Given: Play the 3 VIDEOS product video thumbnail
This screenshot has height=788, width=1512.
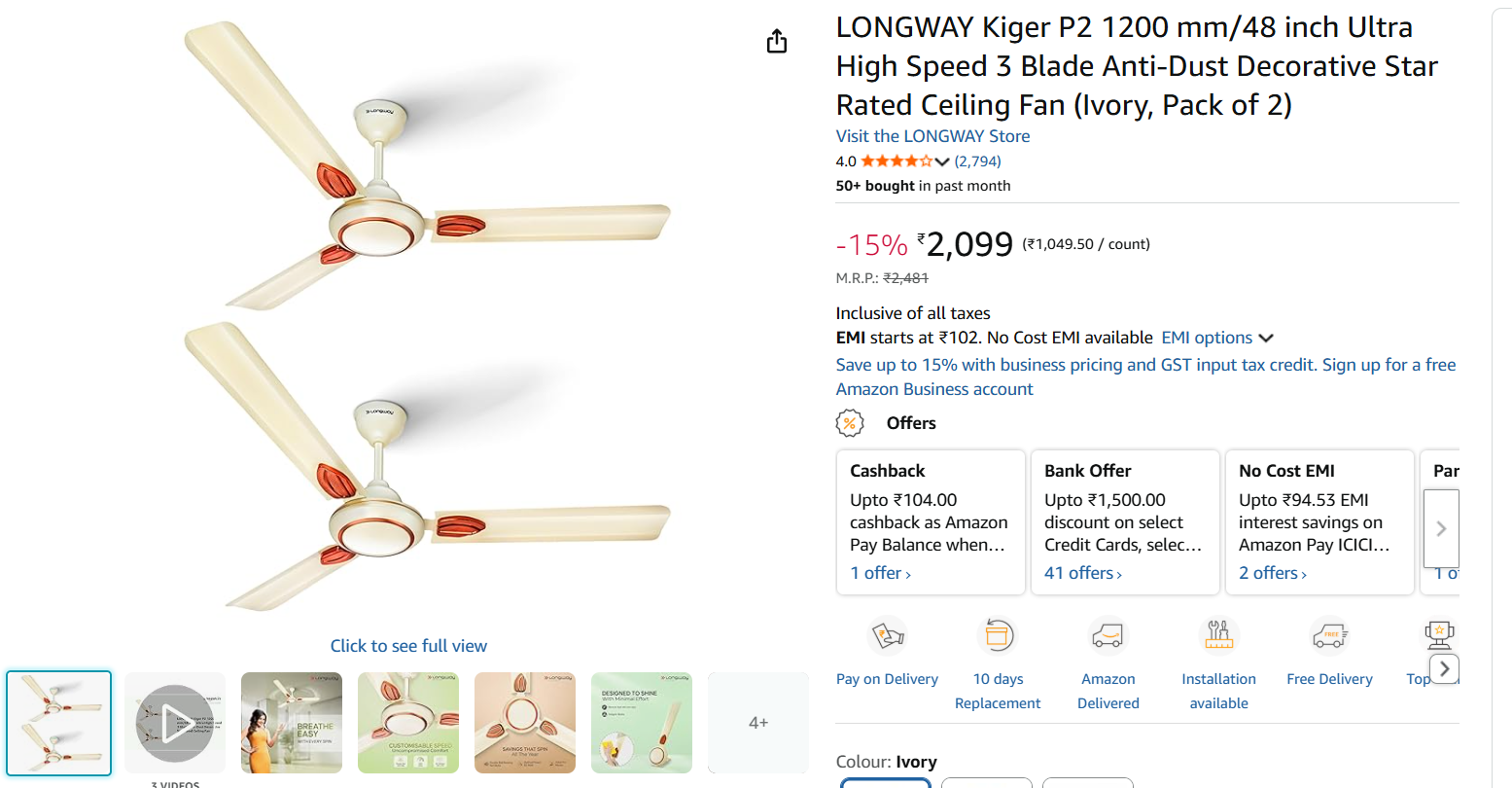Looking at the screenshot, I should (174, 722).
